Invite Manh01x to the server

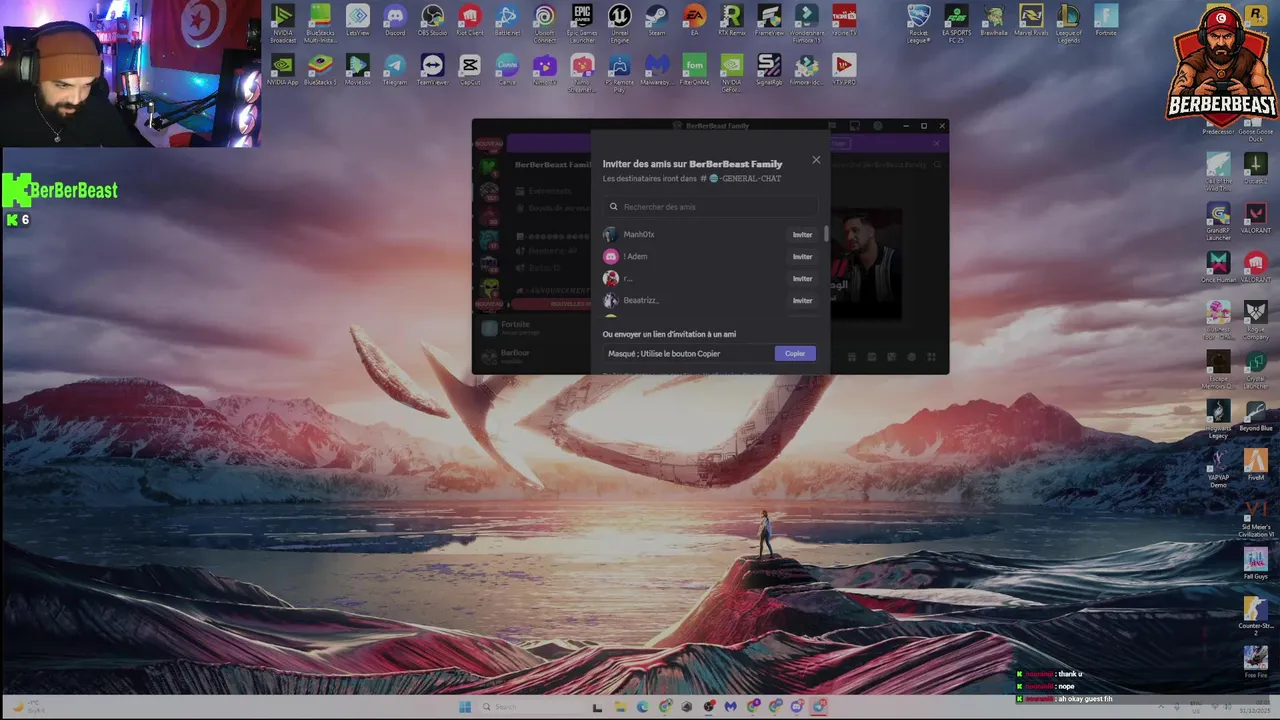(x=802, y=235)
